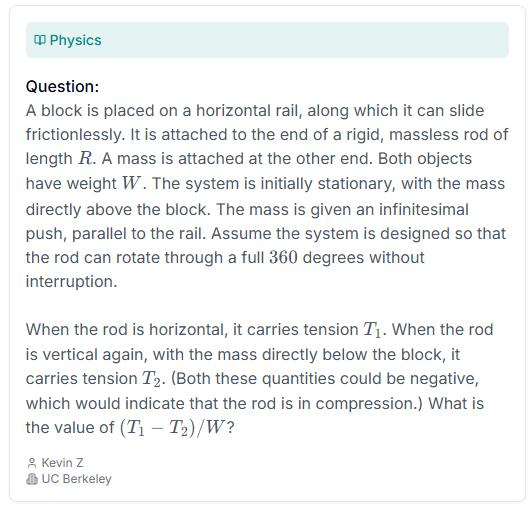Click the phrase 'When the rod is horizontal'
532x507 pixels.
coord(126,330)
